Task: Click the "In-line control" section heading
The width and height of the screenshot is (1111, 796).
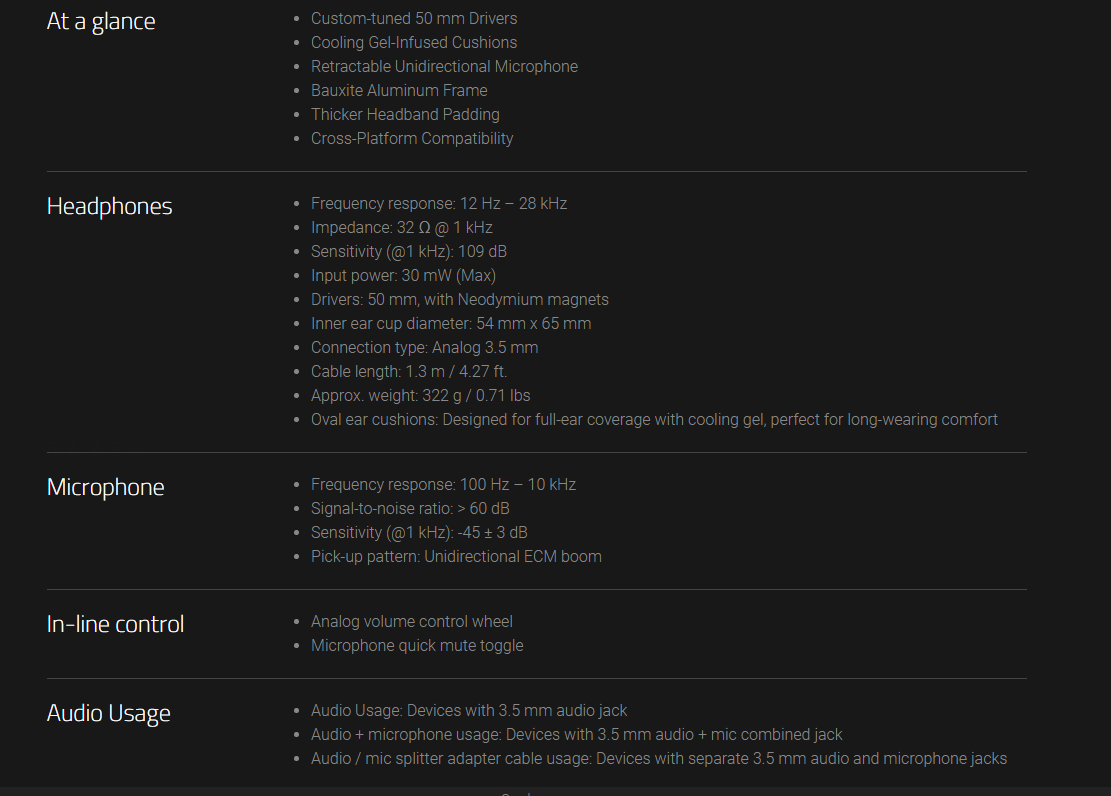Action: 115,625
